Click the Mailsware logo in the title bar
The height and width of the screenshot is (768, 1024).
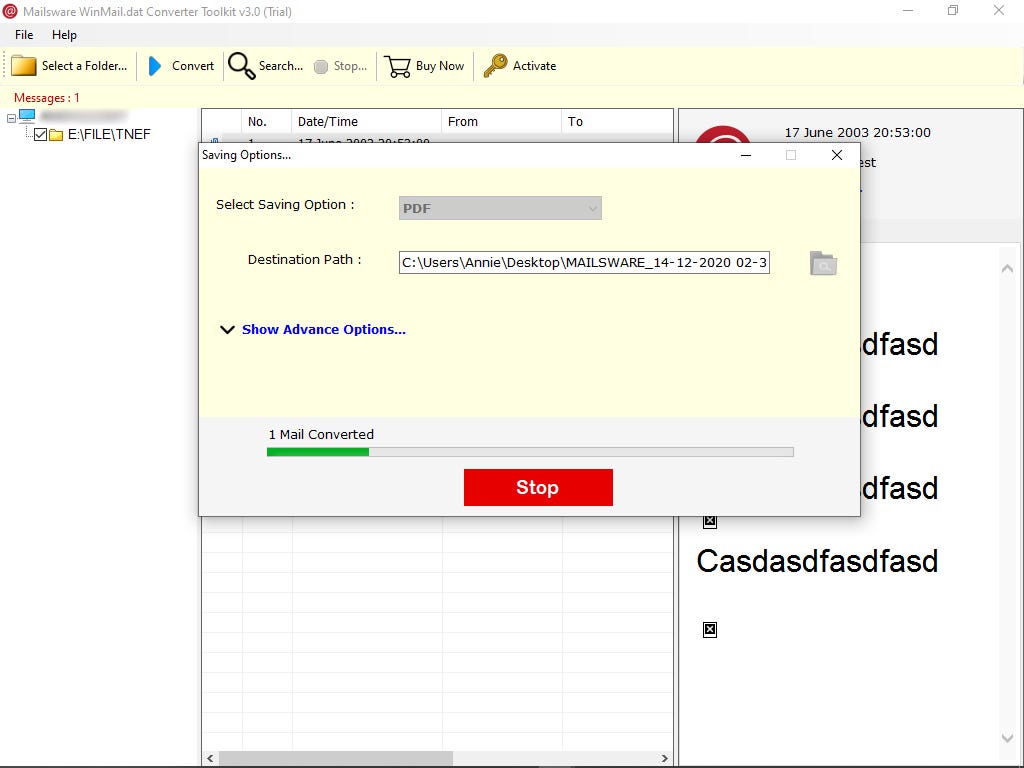pos(10,11)
